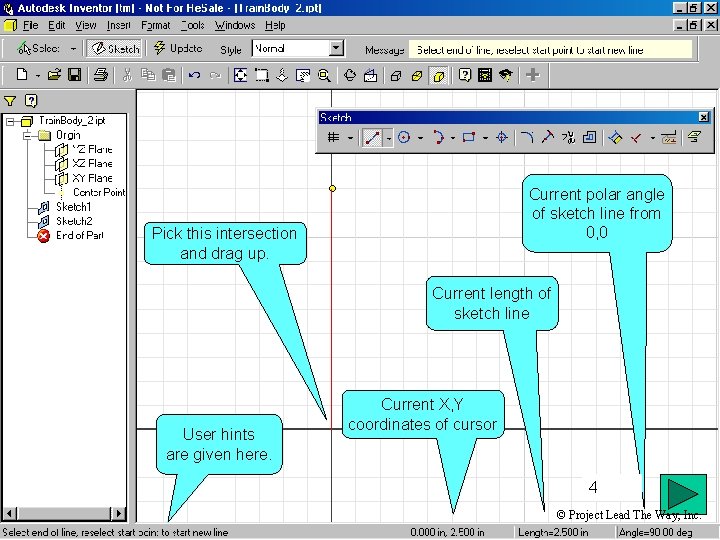Screen dimensions: 720x540
Task: Click the Extend tool next to Fillet
Action: (548, 137)
